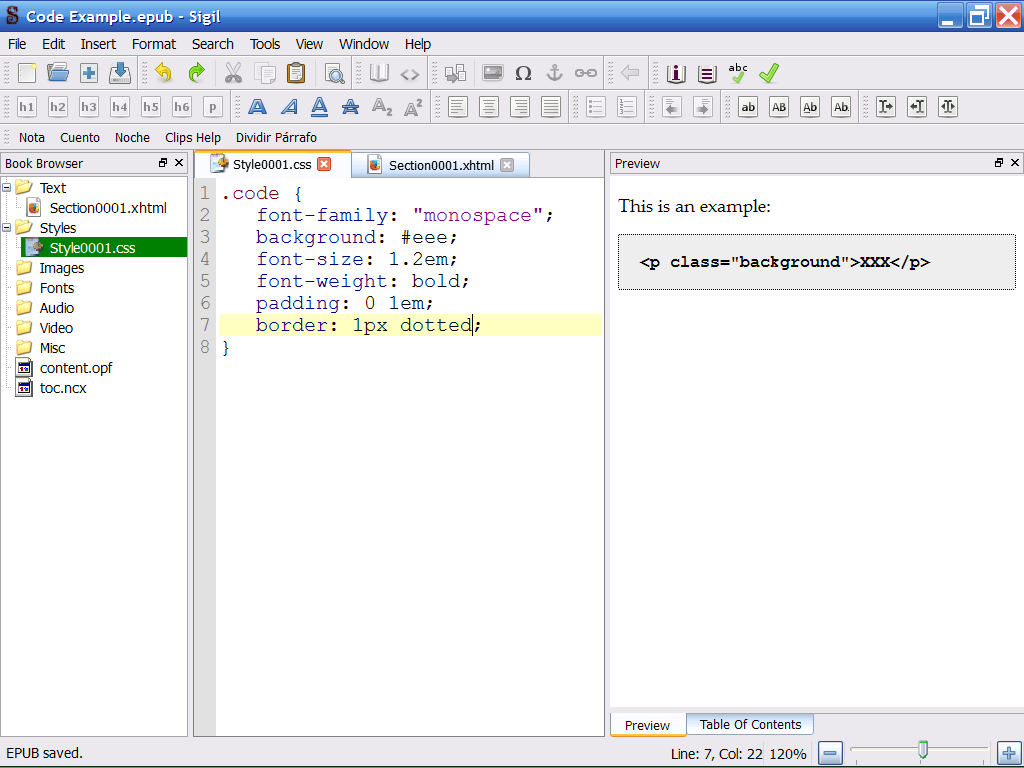Switch to the Table Of Contents tab
This screenshot has height=768, width=1024.
pos(750,725)
